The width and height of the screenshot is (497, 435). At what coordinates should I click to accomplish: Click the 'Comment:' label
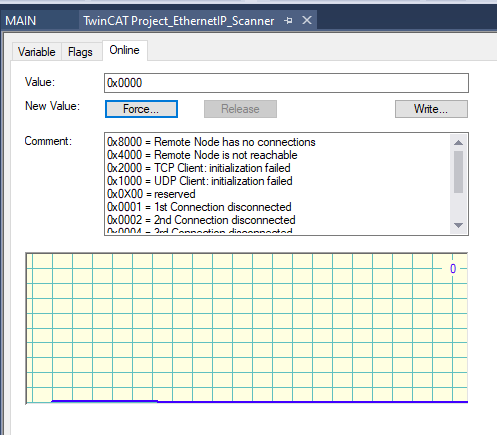[48, 141]
